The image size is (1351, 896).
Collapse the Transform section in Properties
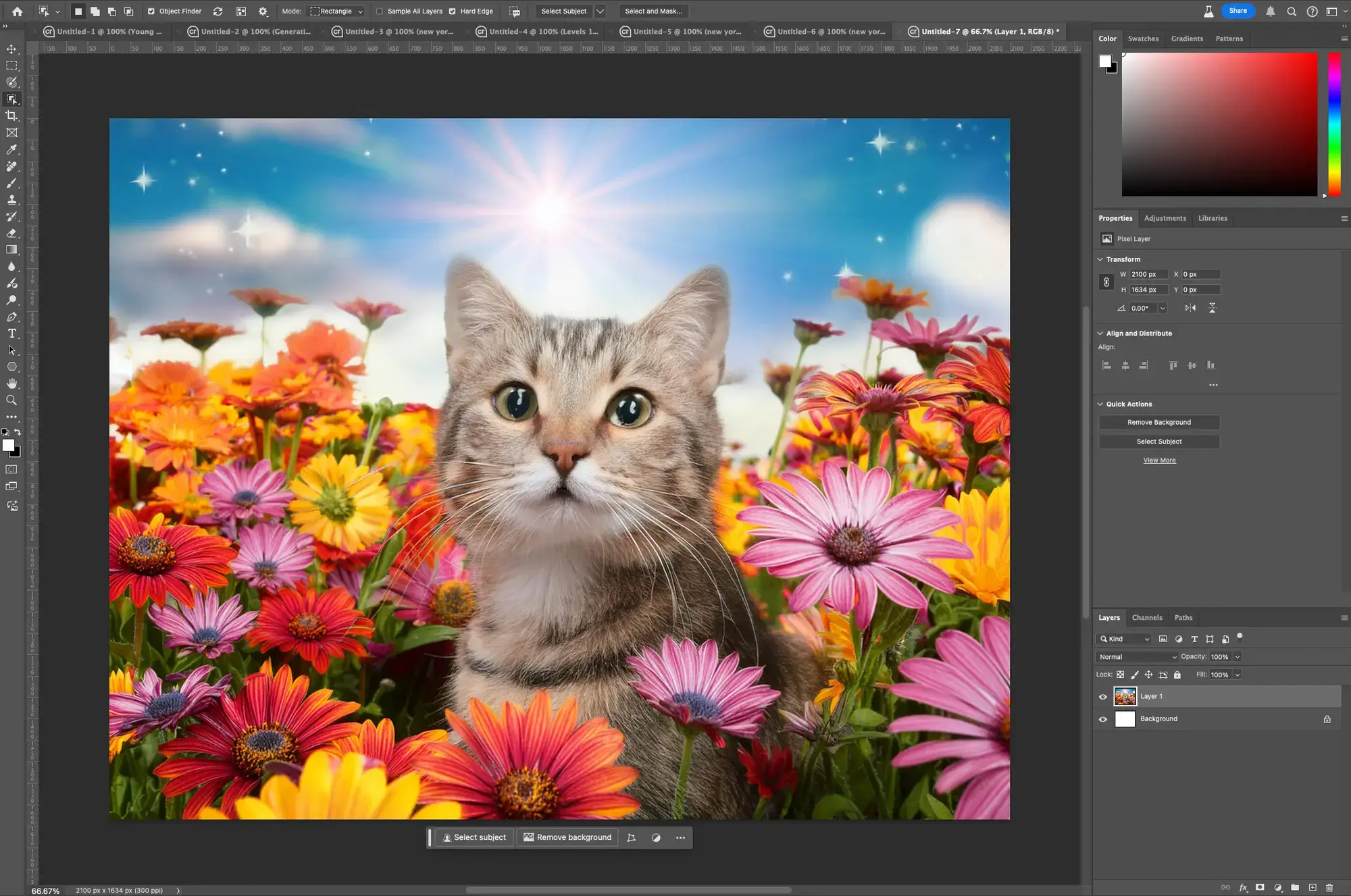[x=1101, y=259]
